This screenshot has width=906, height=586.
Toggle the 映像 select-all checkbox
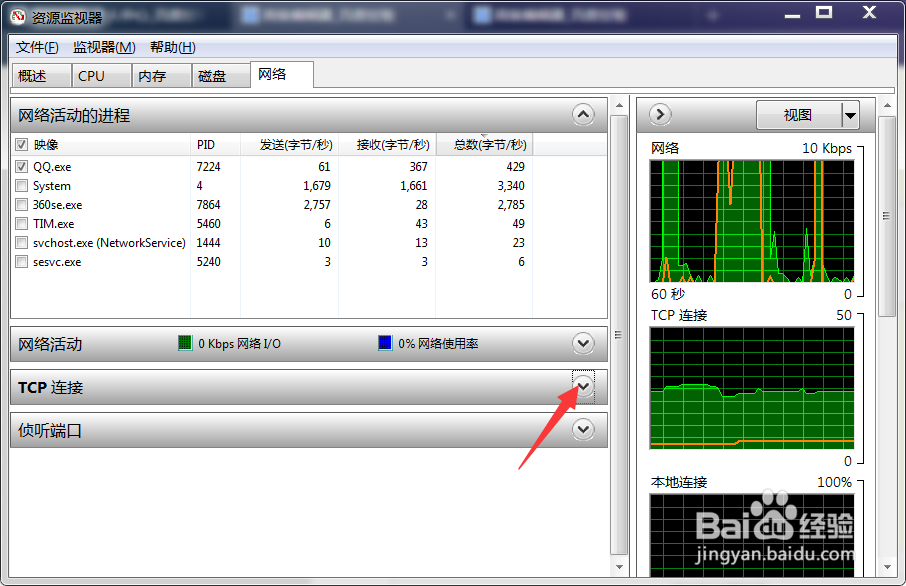click(21, 144)
